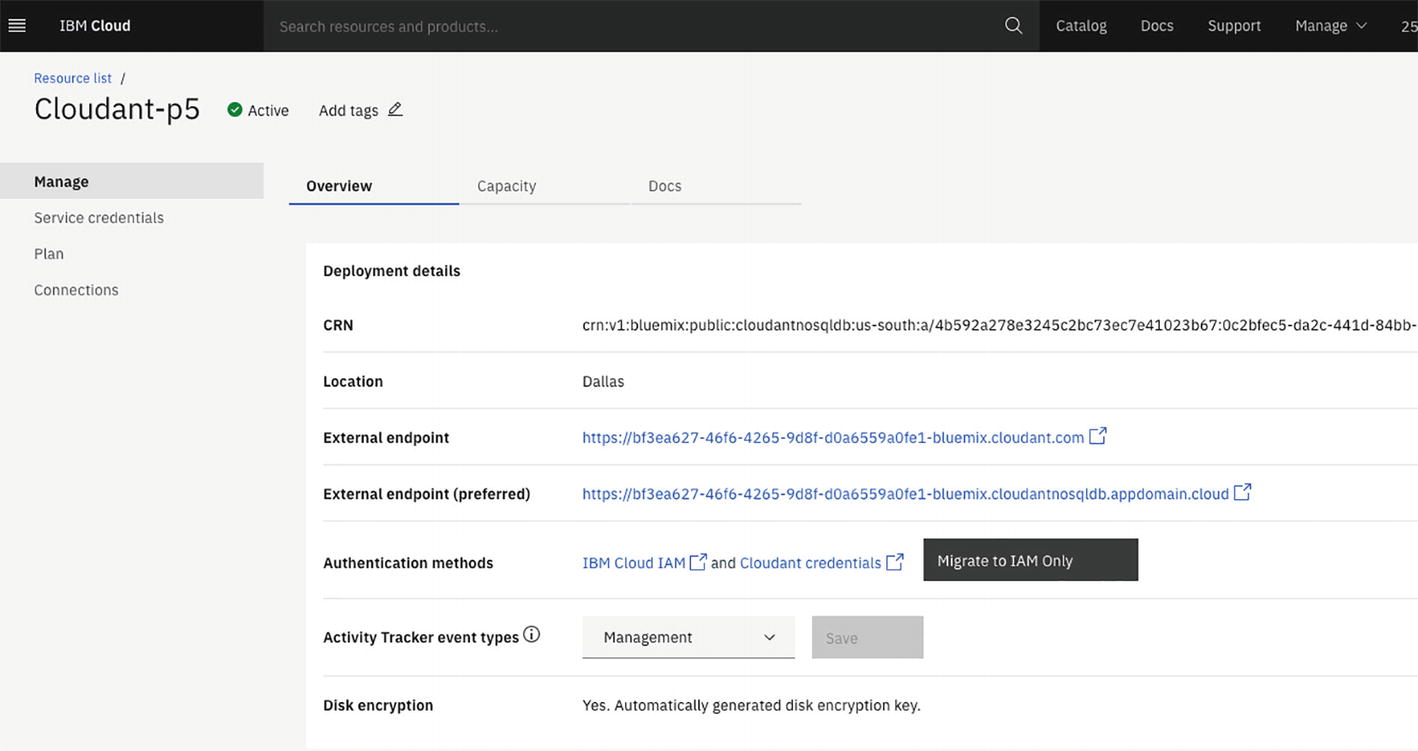Click the search magnifier icon
This screenshot has width=1418, height=751.
(1013, 26)
